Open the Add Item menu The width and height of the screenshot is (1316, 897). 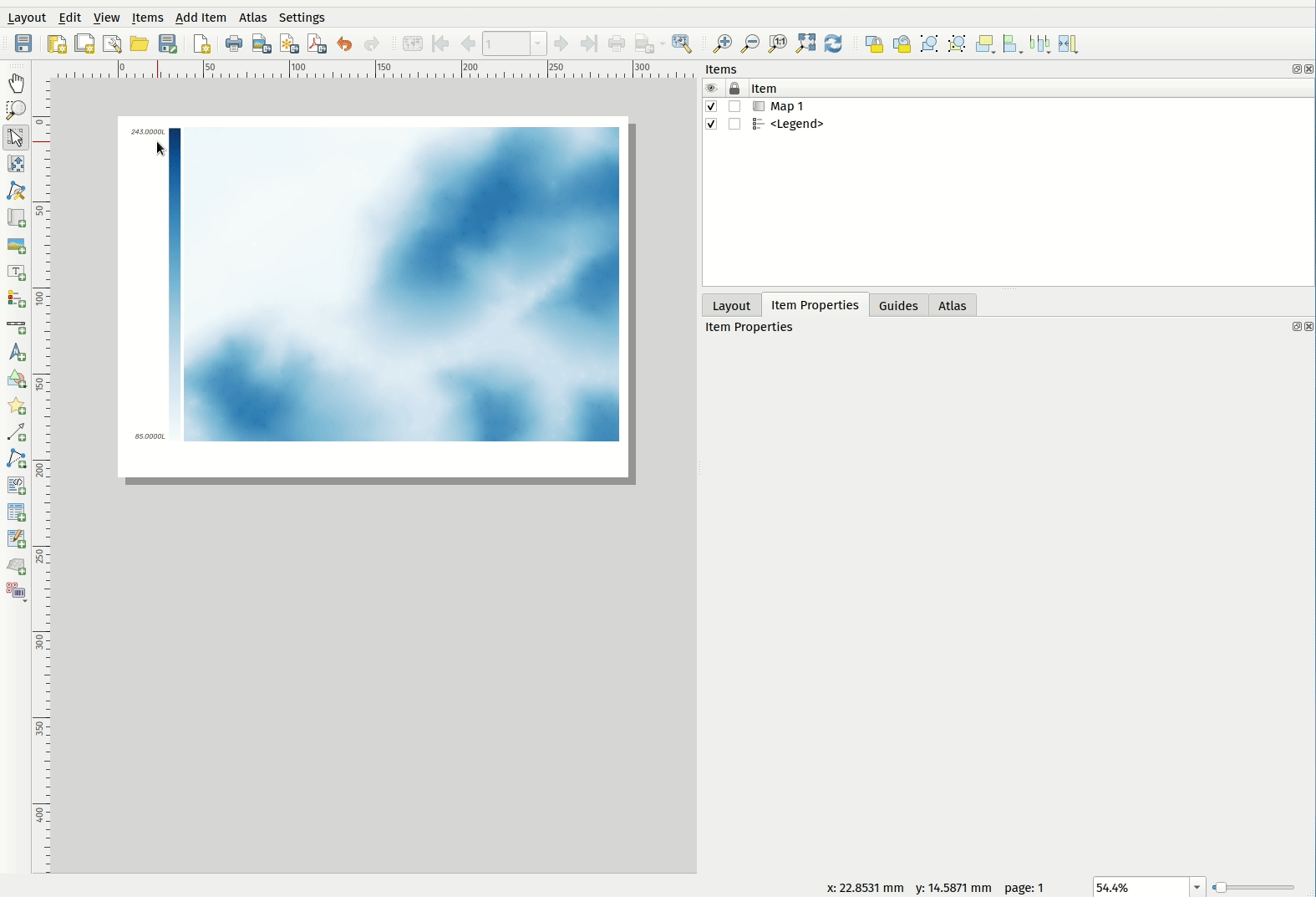point(201,18)
